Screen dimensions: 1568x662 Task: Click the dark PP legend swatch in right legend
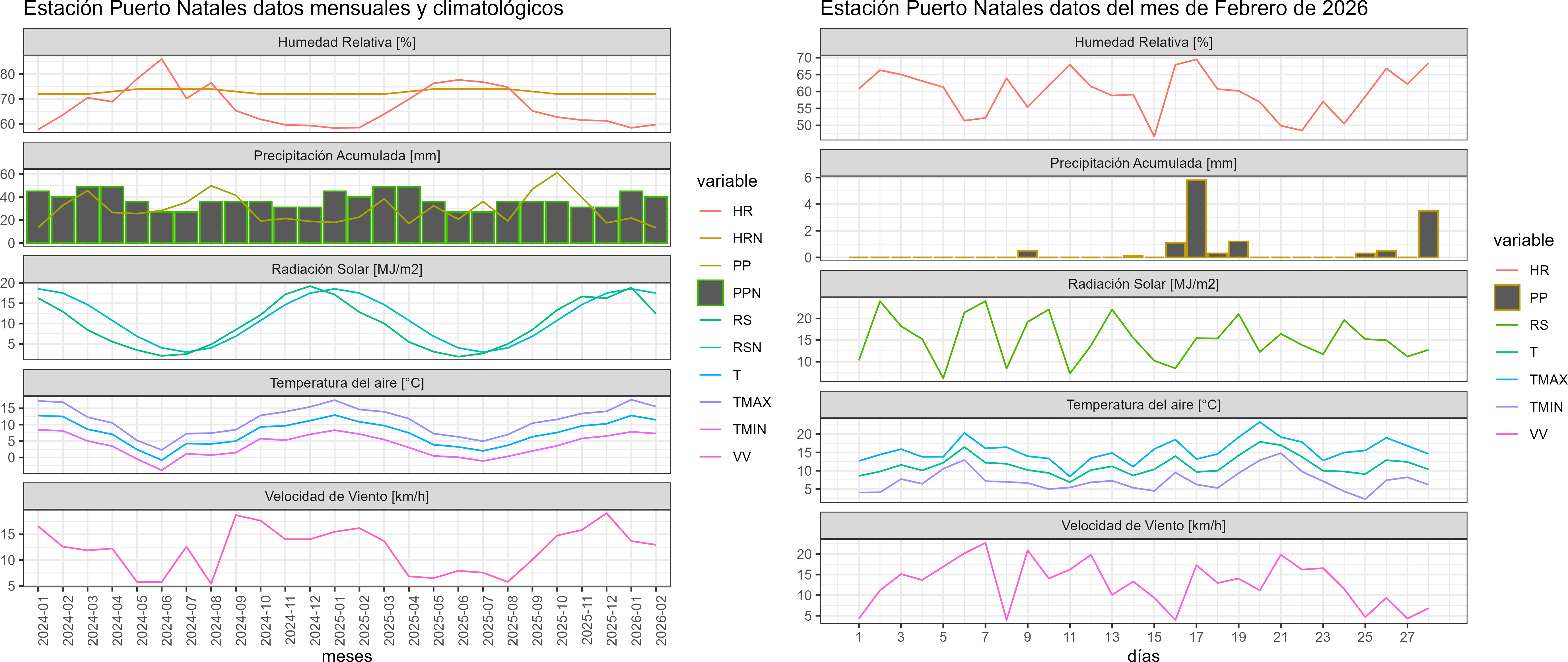tap(1507, 297)
